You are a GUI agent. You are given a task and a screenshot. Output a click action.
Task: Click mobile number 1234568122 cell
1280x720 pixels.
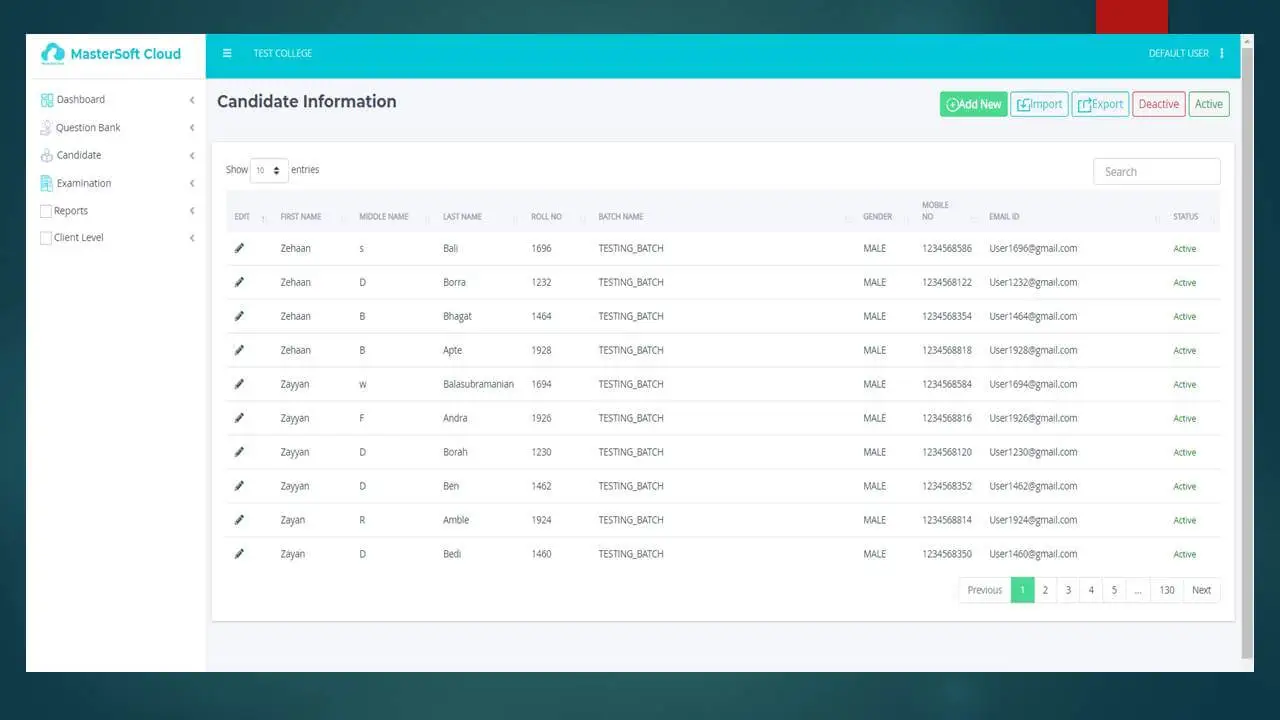pos(947,282)
